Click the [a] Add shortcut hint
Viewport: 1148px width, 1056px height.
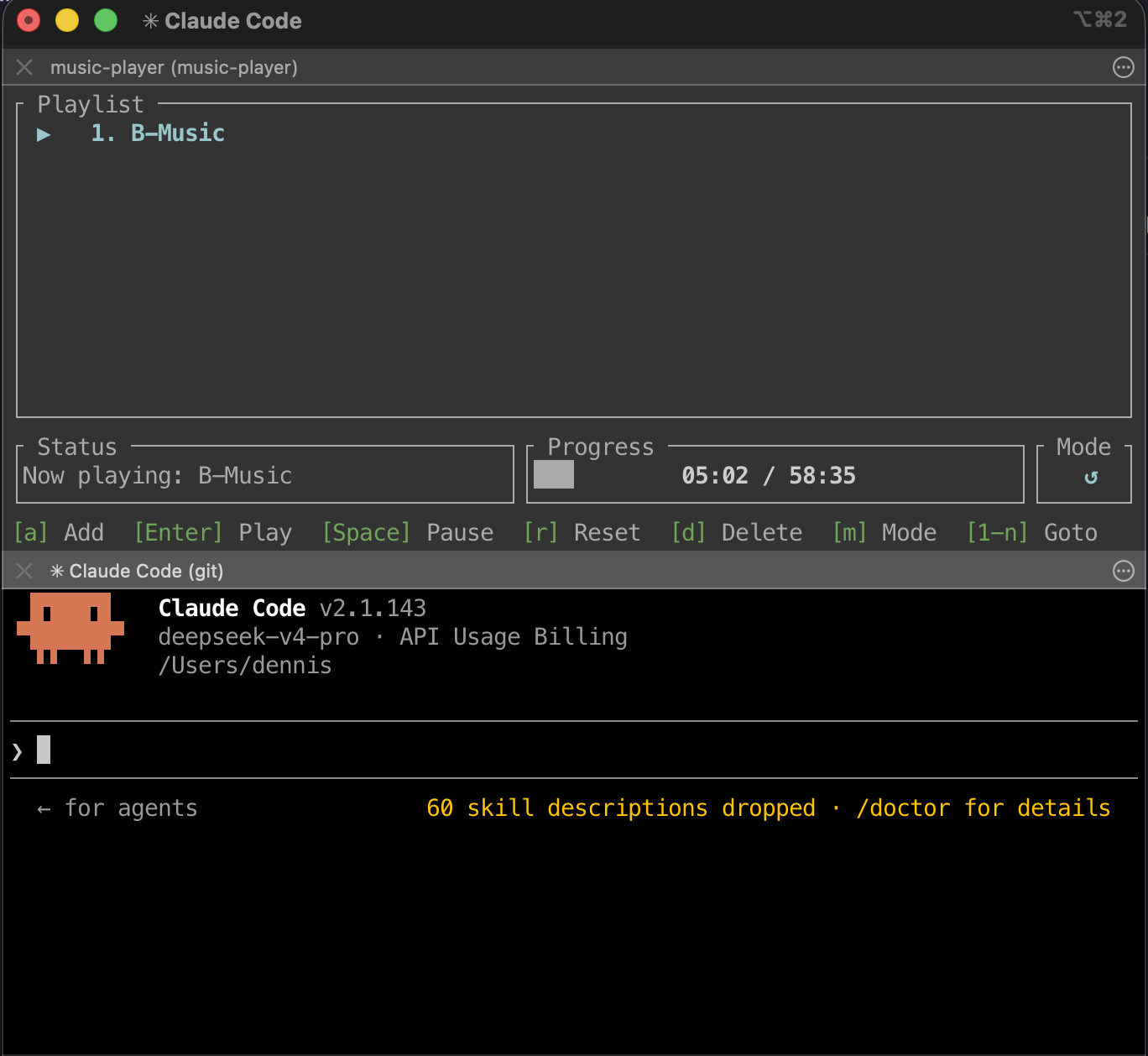pyautogui.click(x=59, y=532)
